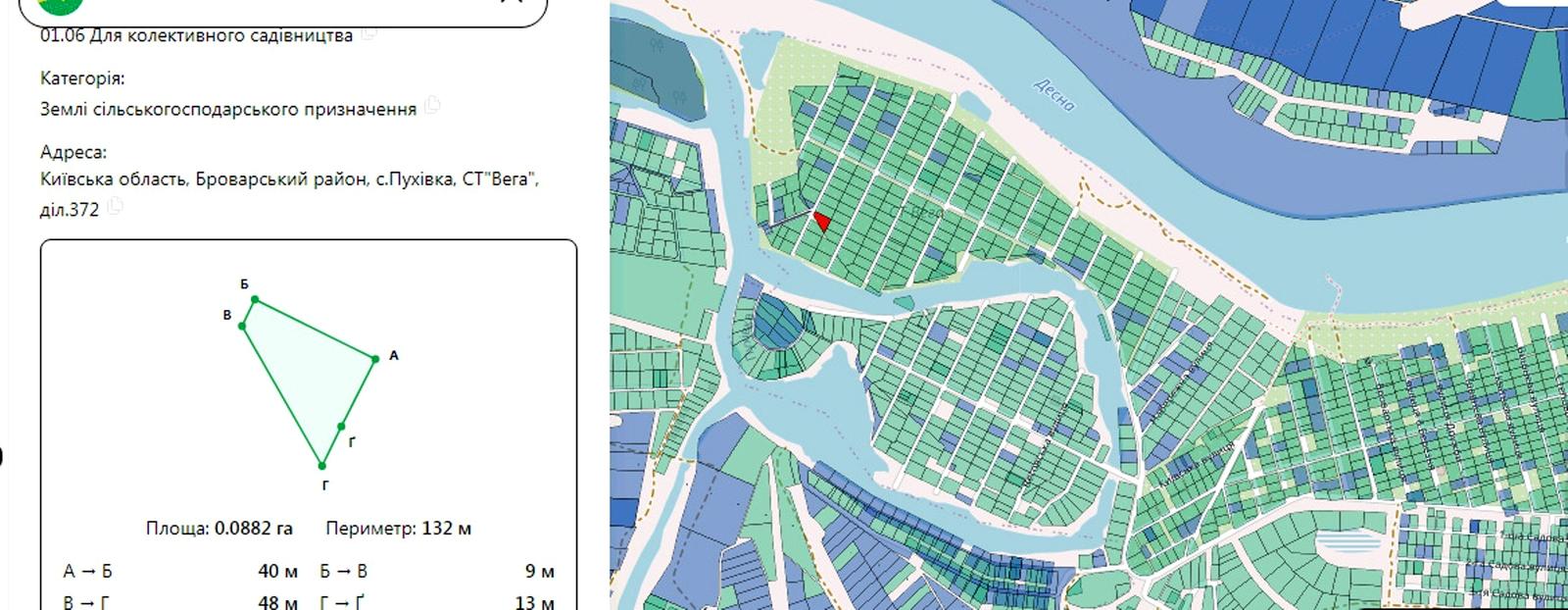The width and height of the screenshot is (1568, 610).
Task: Copy the land category 'Землі сільськогосподарського призначення'
Action: click(432, 106)
